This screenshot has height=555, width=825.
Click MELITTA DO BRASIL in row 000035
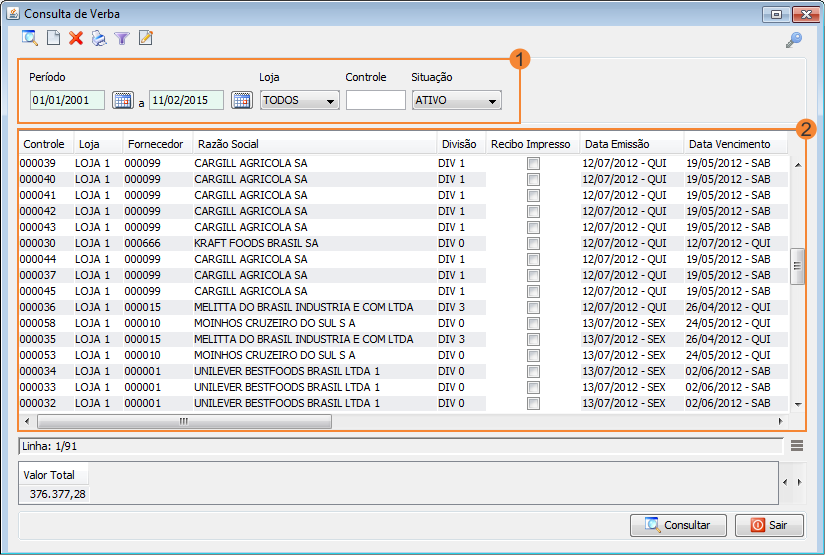pos(304,339)
